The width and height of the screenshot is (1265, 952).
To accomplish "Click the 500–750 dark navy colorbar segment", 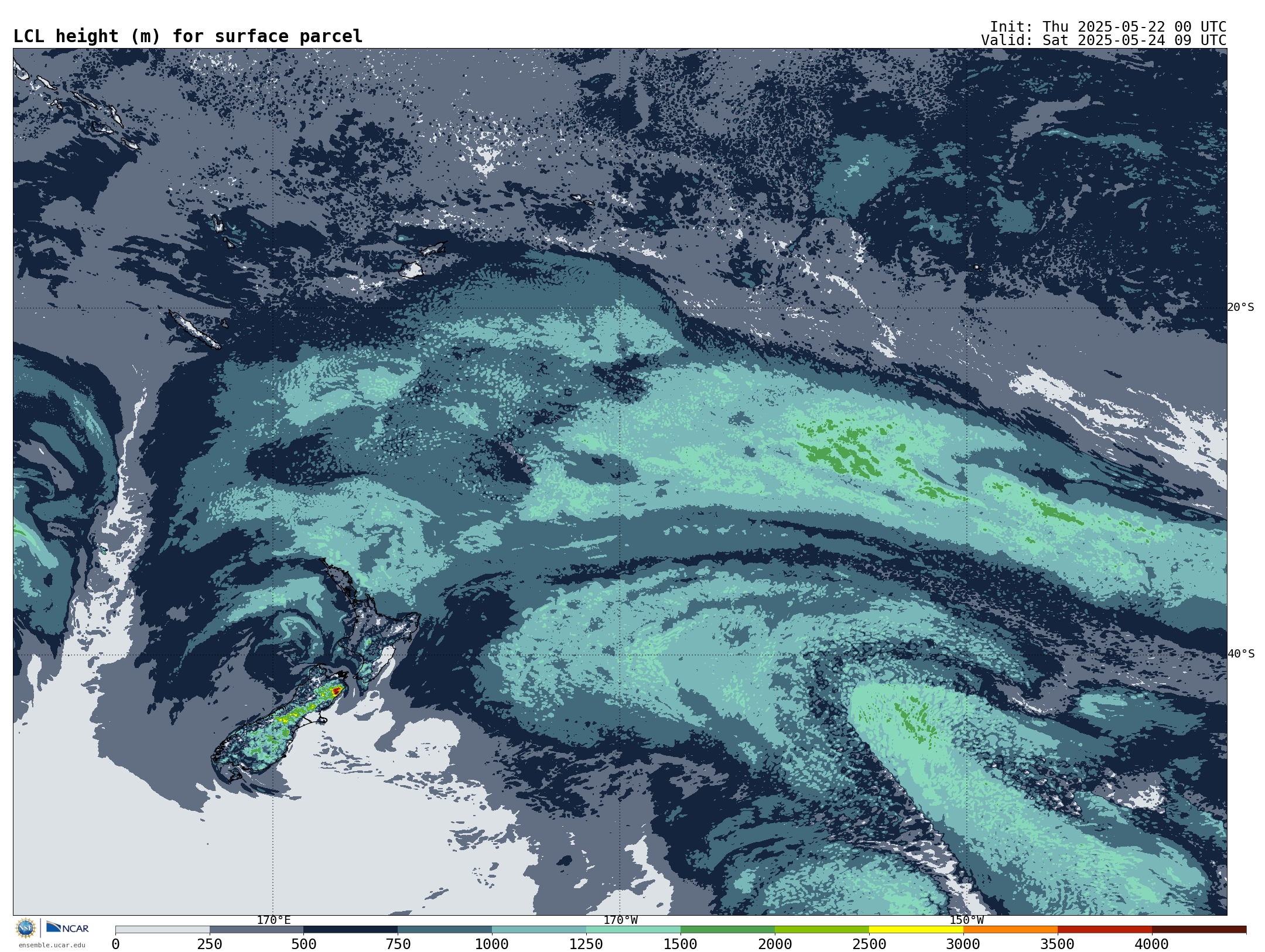I will click(x=350, y=930).
